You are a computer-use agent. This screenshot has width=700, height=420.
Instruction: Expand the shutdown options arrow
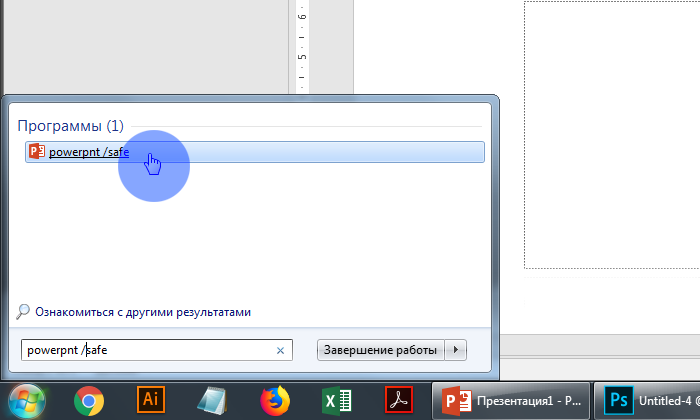455,350
